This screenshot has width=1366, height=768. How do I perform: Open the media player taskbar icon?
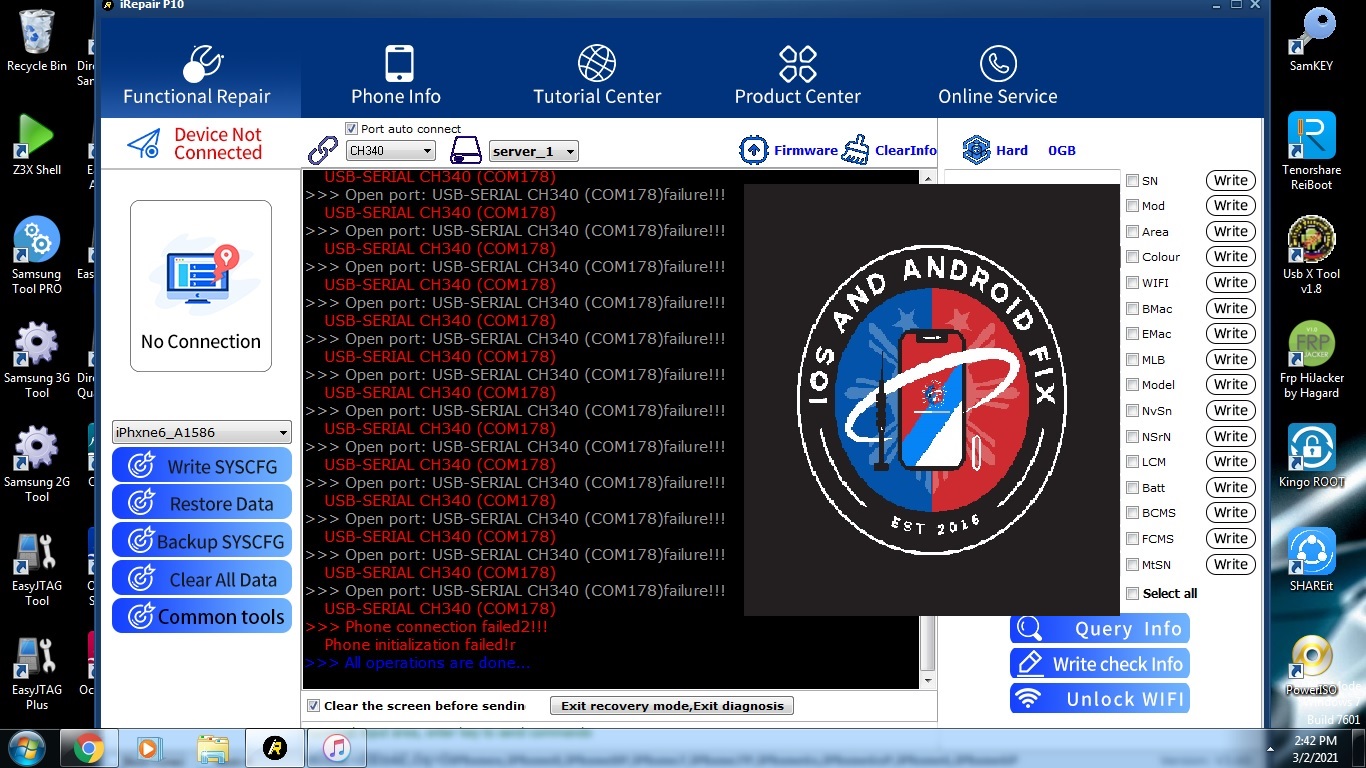pyautogui.click(x=148, y=748)
